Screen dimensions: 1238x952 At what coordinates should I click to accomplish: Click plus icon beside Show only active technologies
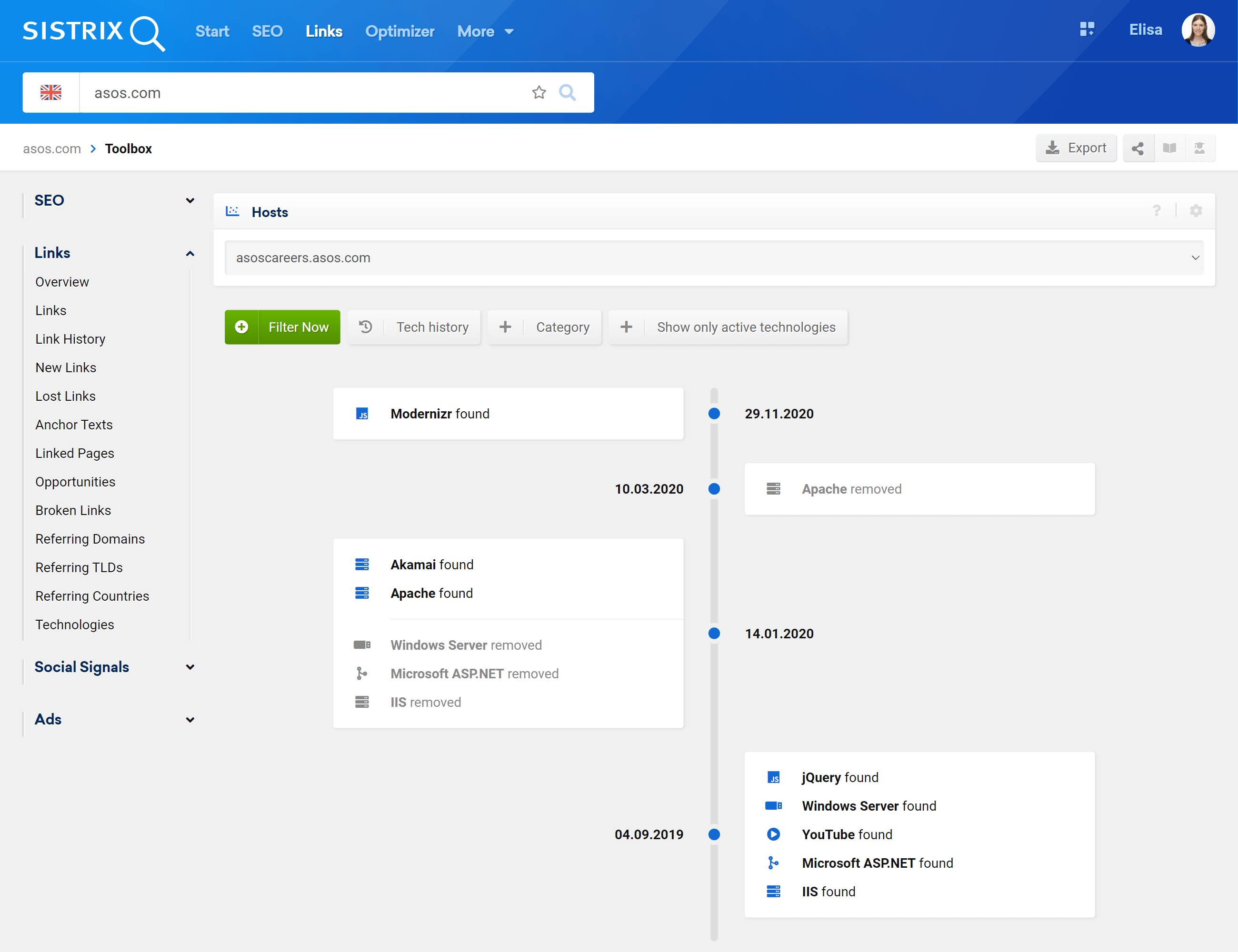pyautogui.click(x=626, y=327)
